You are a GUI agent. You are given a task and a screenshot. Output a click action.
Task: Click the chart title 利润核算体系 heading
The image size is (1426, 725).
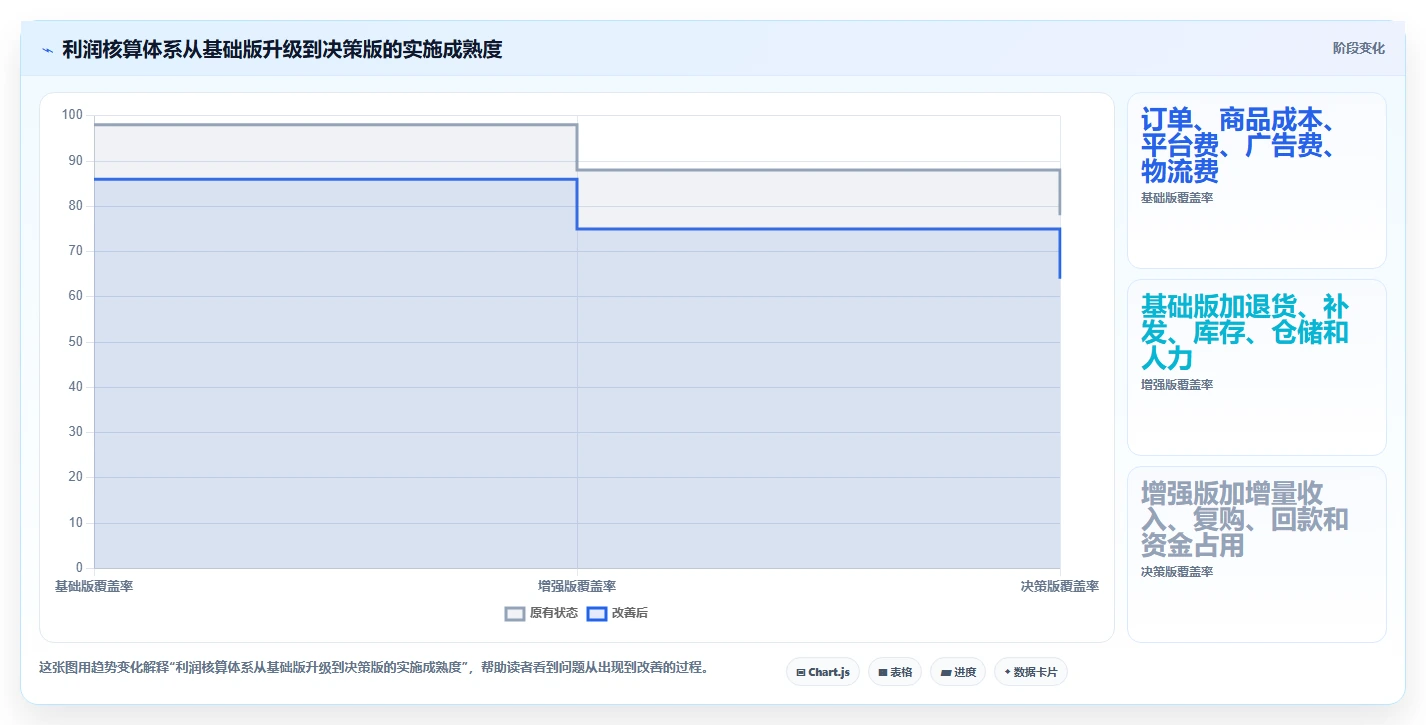pyautogui.click(x=282, y=49)
